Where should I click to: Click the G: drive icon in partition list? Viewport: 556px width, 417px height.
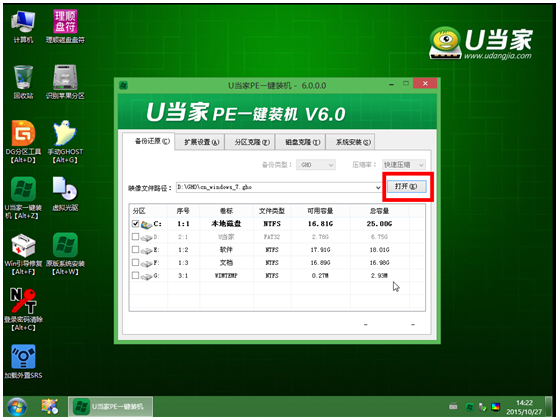146,276
